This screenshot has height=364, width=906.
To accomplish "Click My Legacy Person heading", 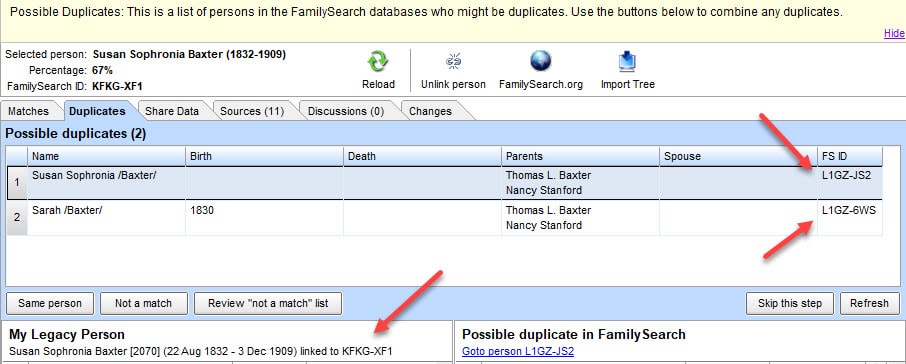I will coord(67,334).
